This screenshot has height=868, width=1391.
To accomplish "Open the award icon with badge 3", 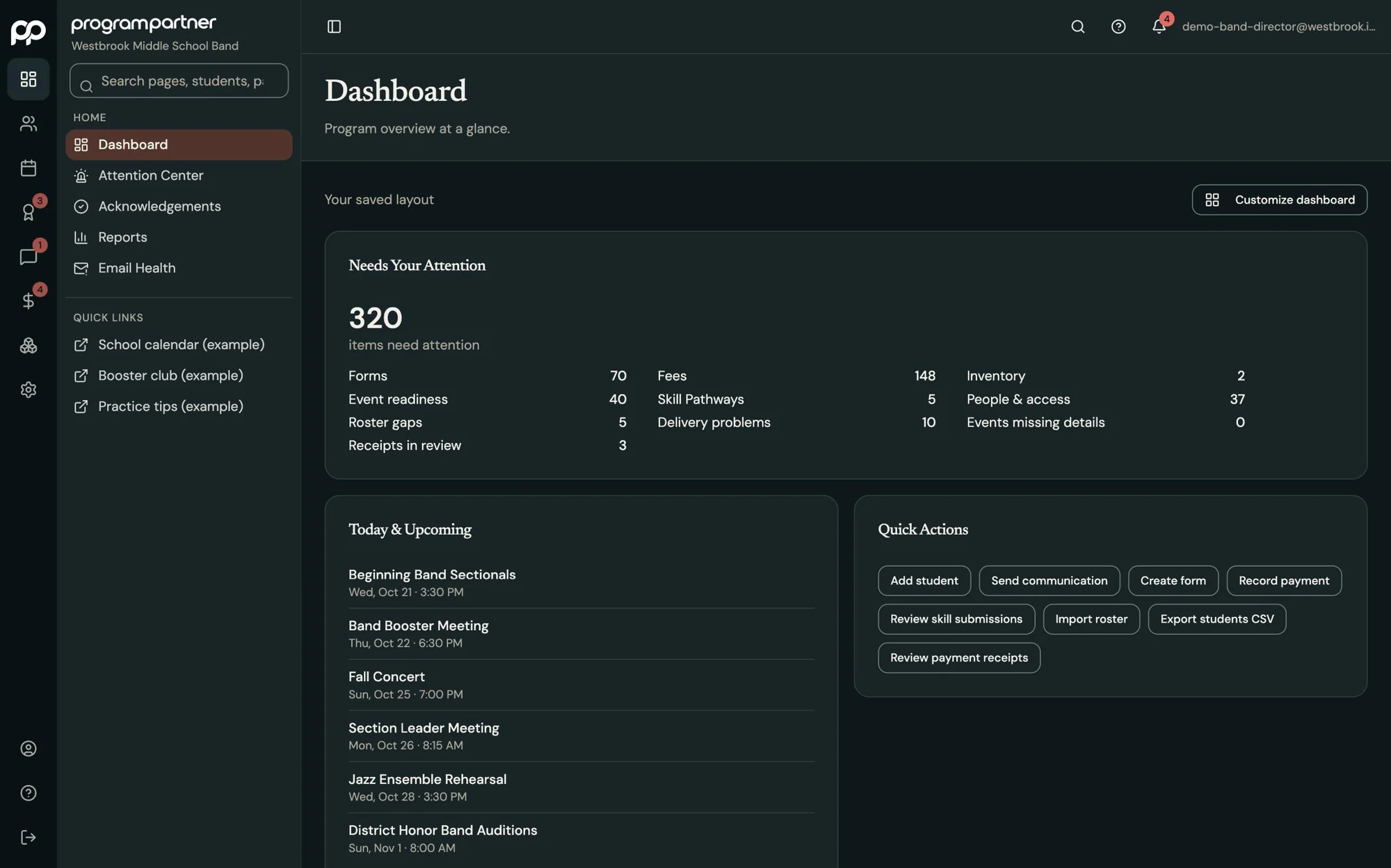I will pos(28,212).
